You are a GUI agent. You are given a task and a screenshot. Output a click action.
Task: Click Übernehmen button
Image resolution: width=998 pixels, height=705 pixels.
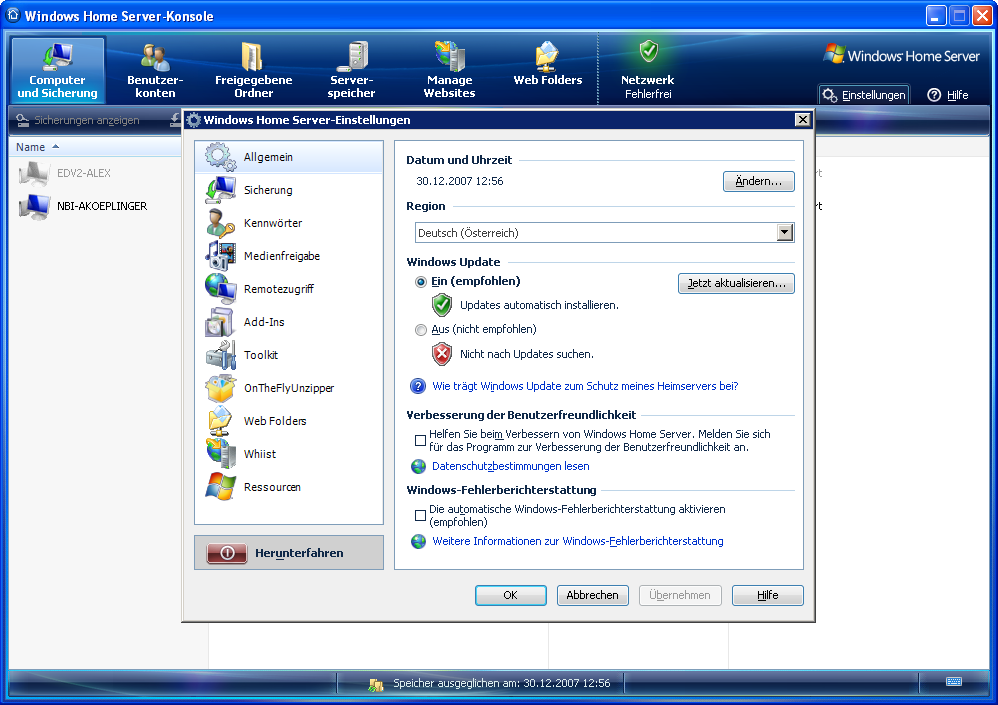680,595
